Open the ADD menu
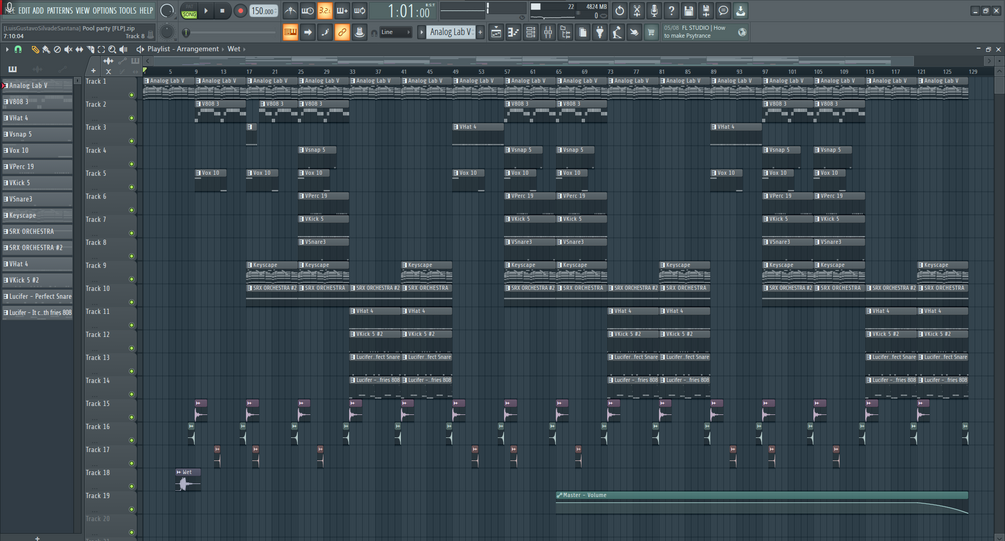 click(38, 10)
